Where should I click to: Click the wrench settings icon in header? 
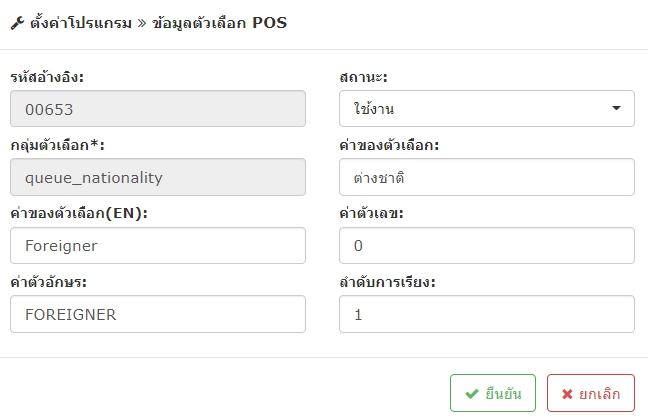[x=17, y=23]
